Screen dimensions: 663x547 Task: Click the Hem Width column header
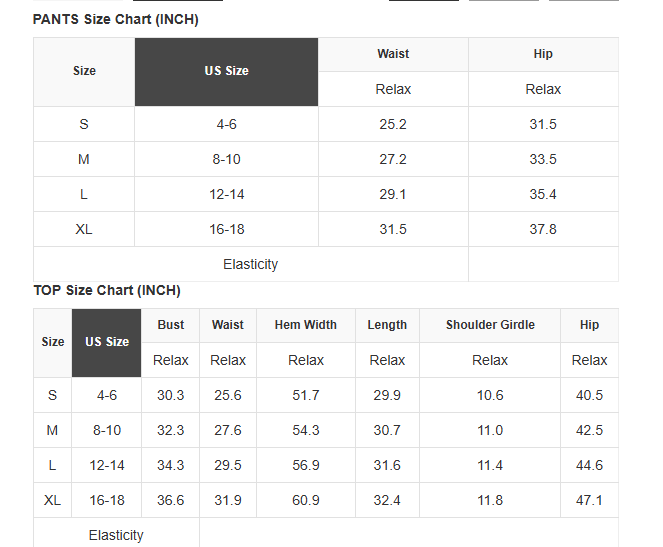pyautogui.click(x=306, y=325)
